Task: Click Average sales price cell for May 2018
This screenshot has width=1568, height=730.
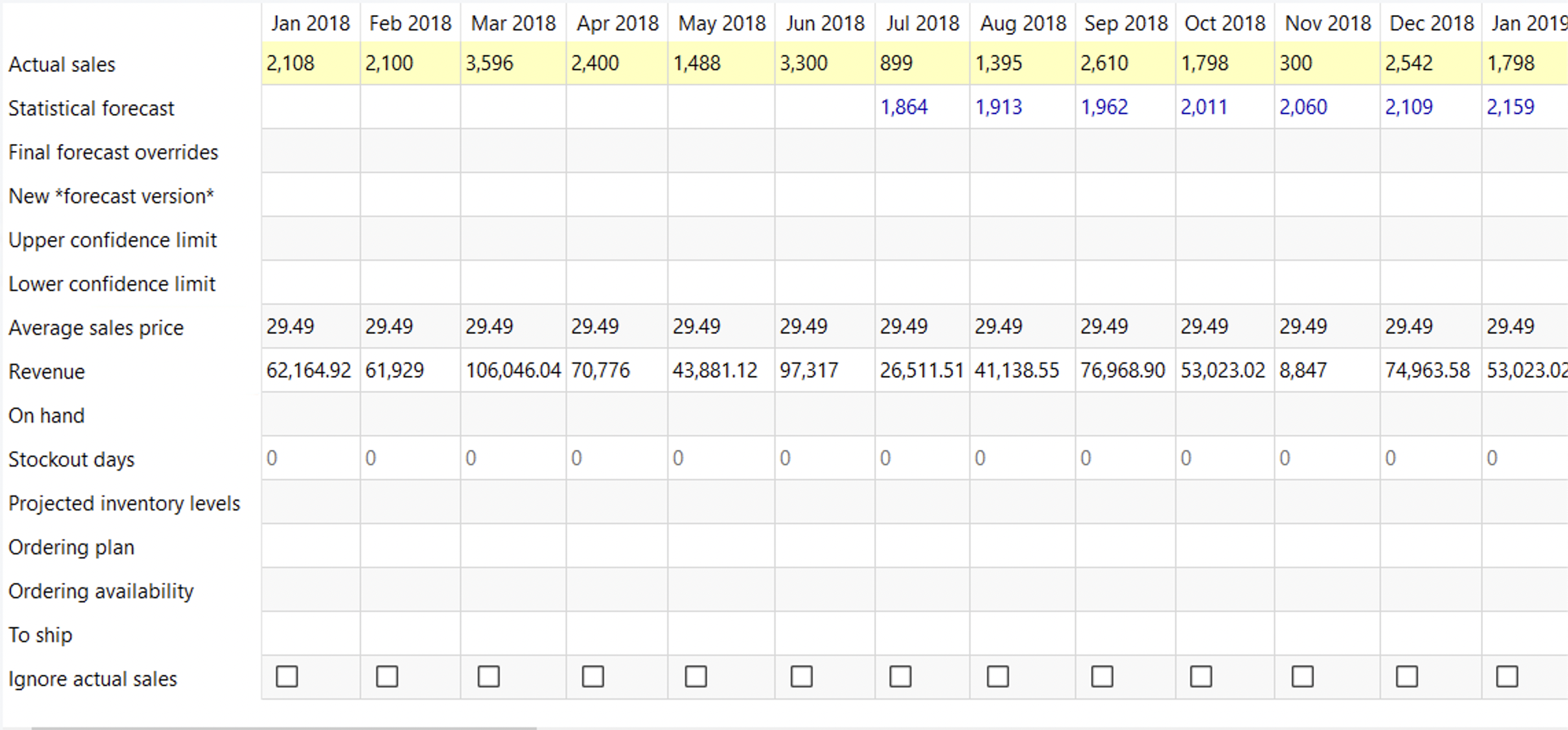Action: click(x=721, y=327)
